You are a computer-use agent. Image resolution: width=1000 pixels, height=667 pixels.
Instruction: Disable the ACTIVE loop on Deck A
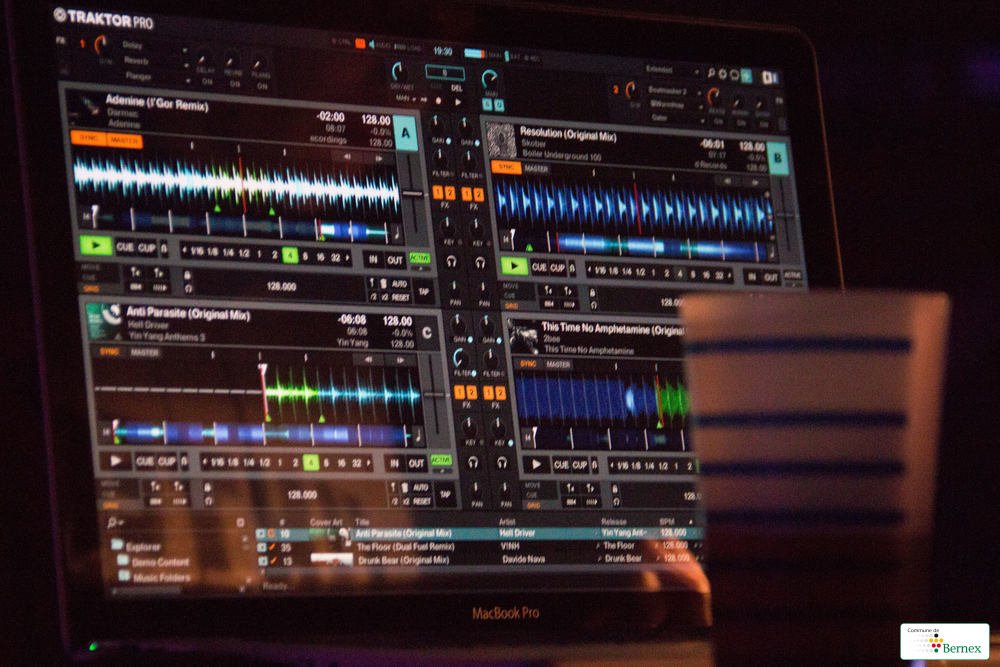419,258
